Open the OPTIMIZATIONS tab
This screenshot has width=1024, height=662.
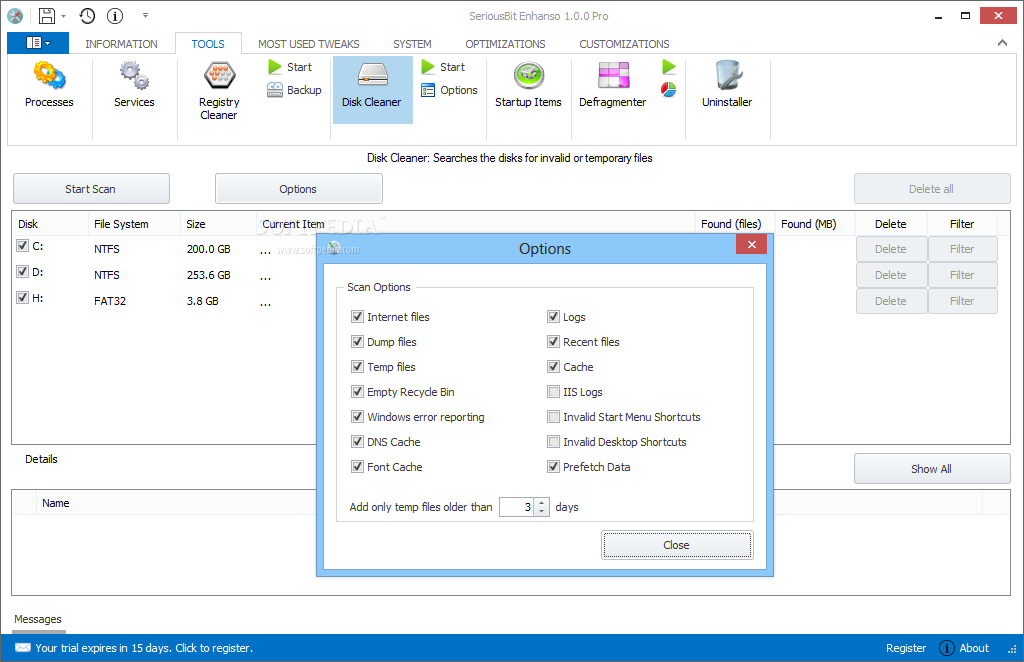click(505, 44)
